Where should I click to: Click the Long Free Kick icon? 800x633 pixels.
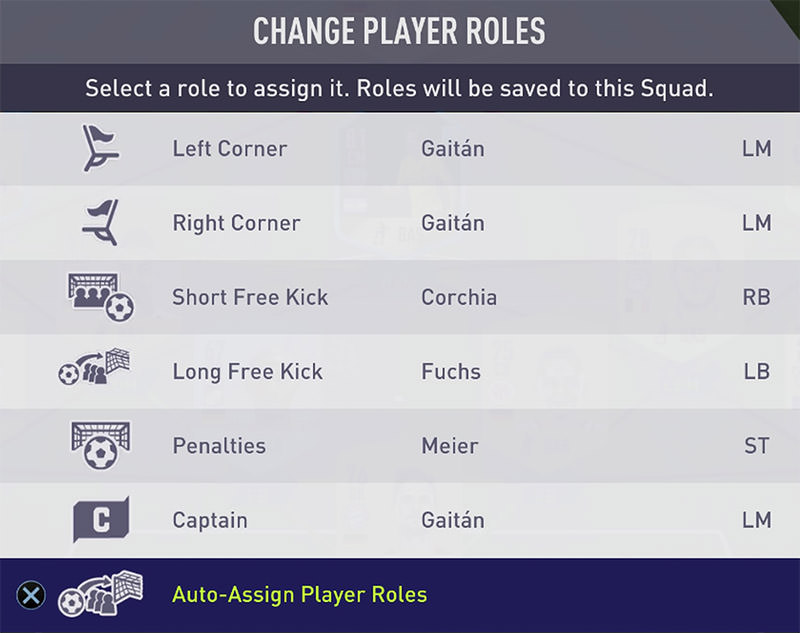(x=95, y=370)
